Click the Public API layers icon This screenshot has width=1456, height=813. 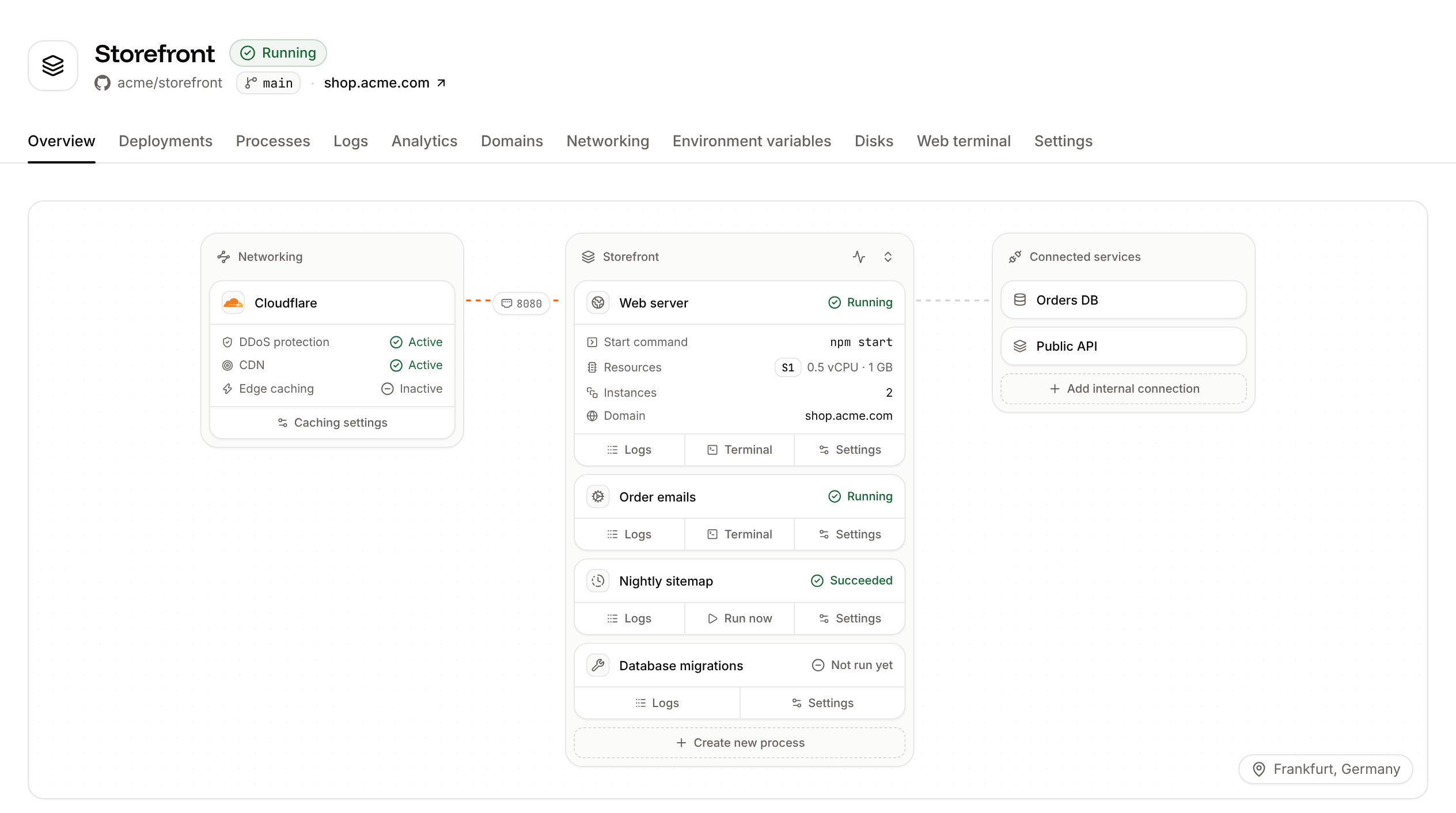pyautogui.click(x=1020, y=346)
